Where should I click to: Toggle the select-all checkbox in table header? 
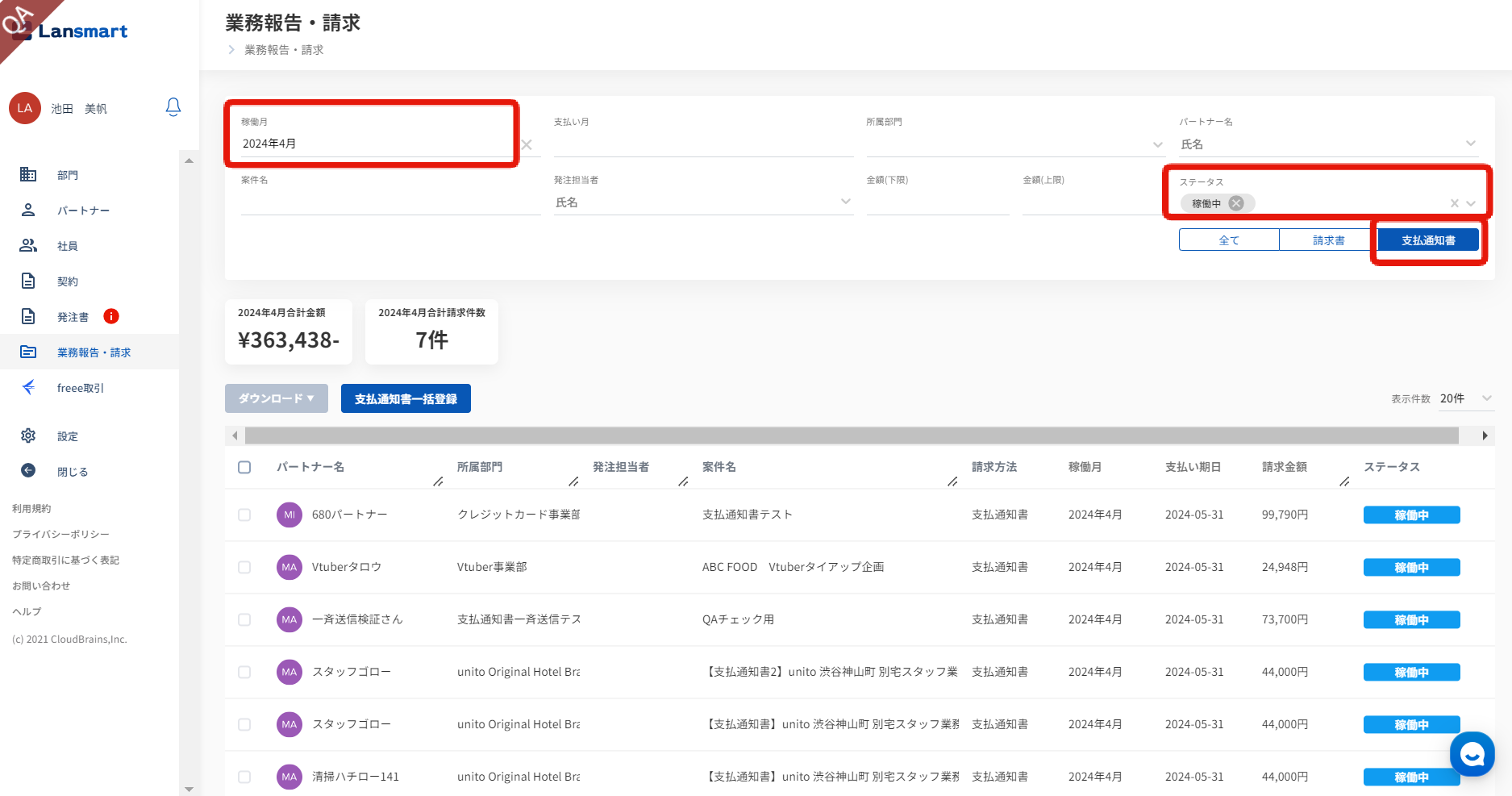click(244, 467)
